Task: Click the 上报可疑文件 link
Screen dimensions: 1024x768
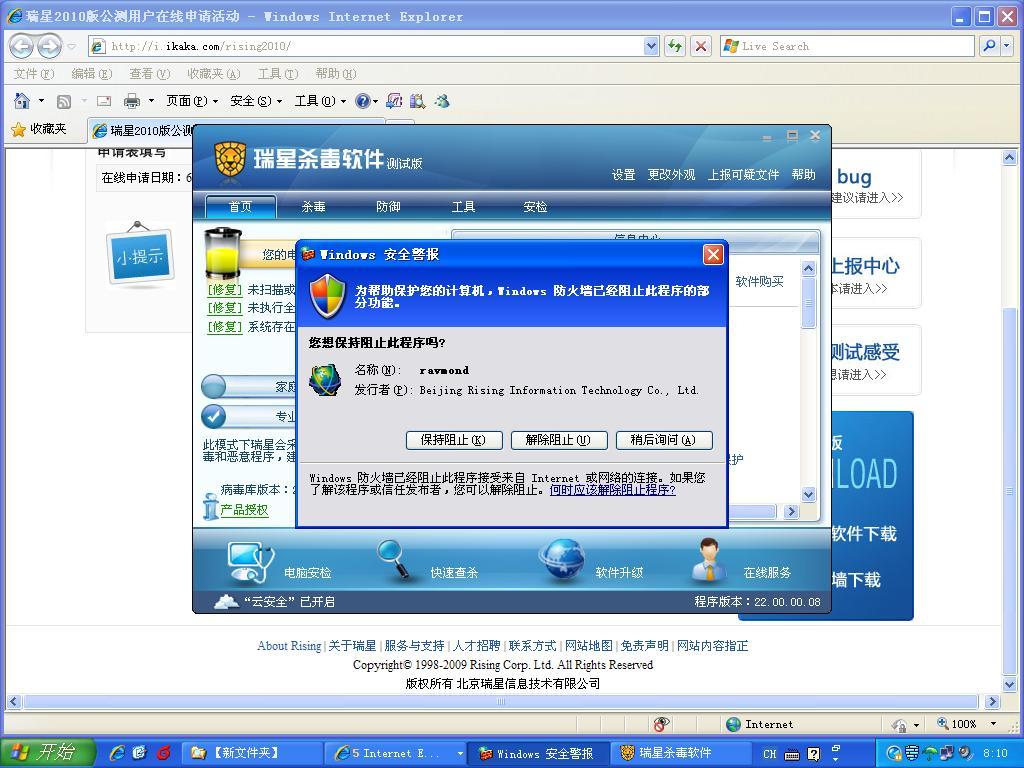Action: click(x=743, y=174)
